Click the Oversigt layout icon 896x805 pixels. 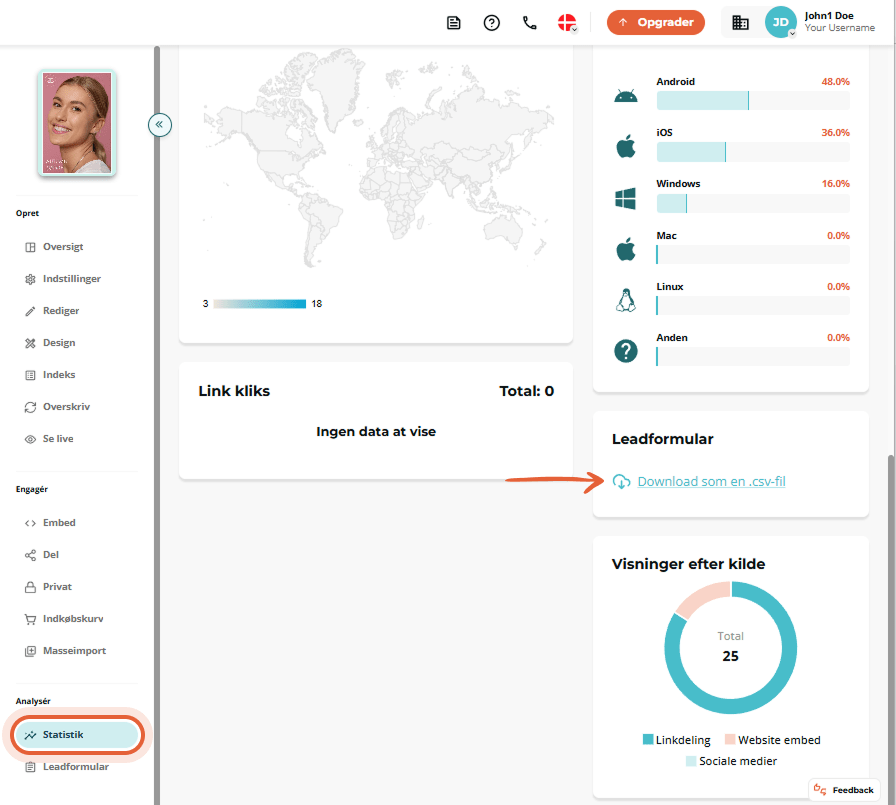[30, 247]
